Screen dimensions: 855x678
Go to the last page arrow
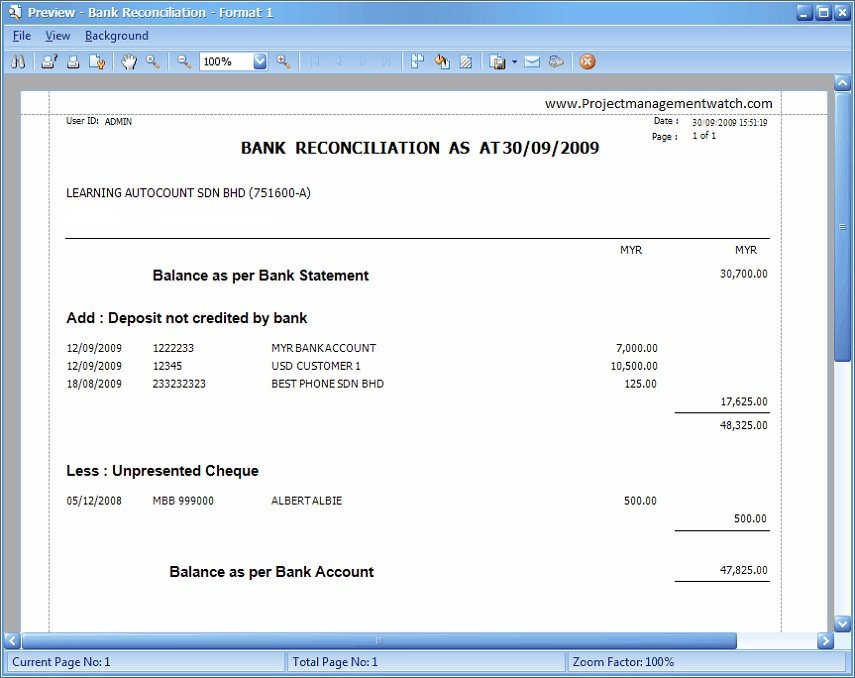387,62
